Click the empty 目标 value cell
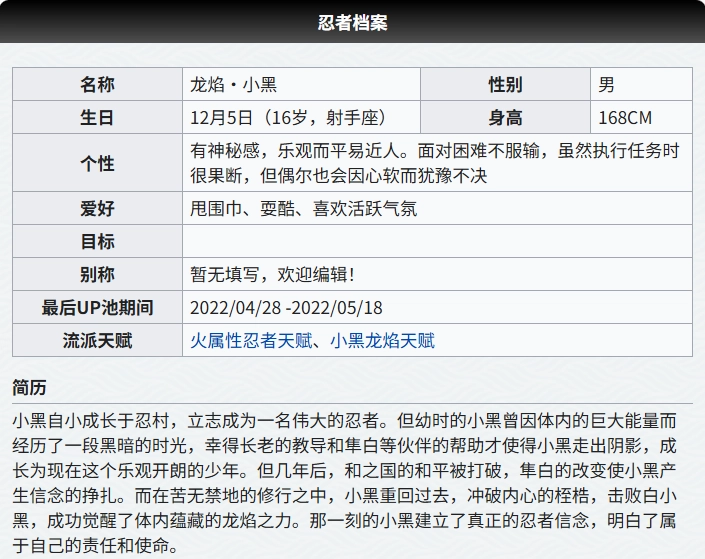 point(436,241)
